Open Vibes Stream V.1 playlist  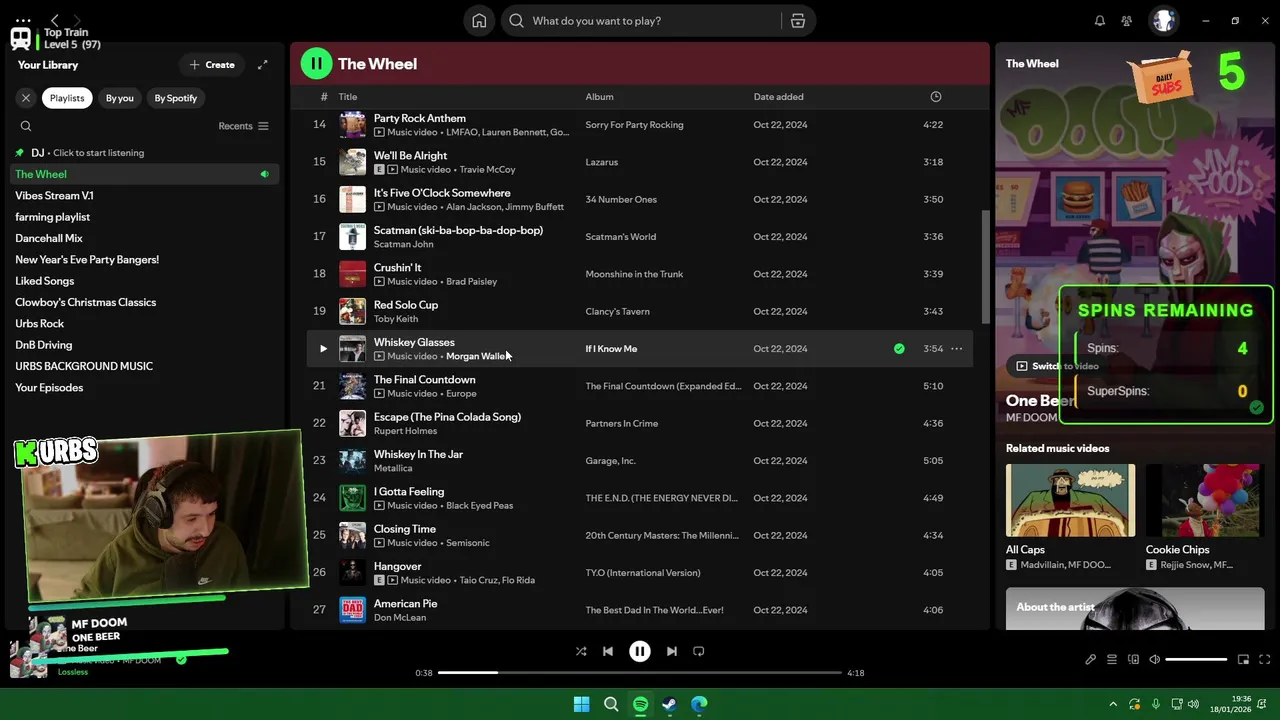point(145,196)
